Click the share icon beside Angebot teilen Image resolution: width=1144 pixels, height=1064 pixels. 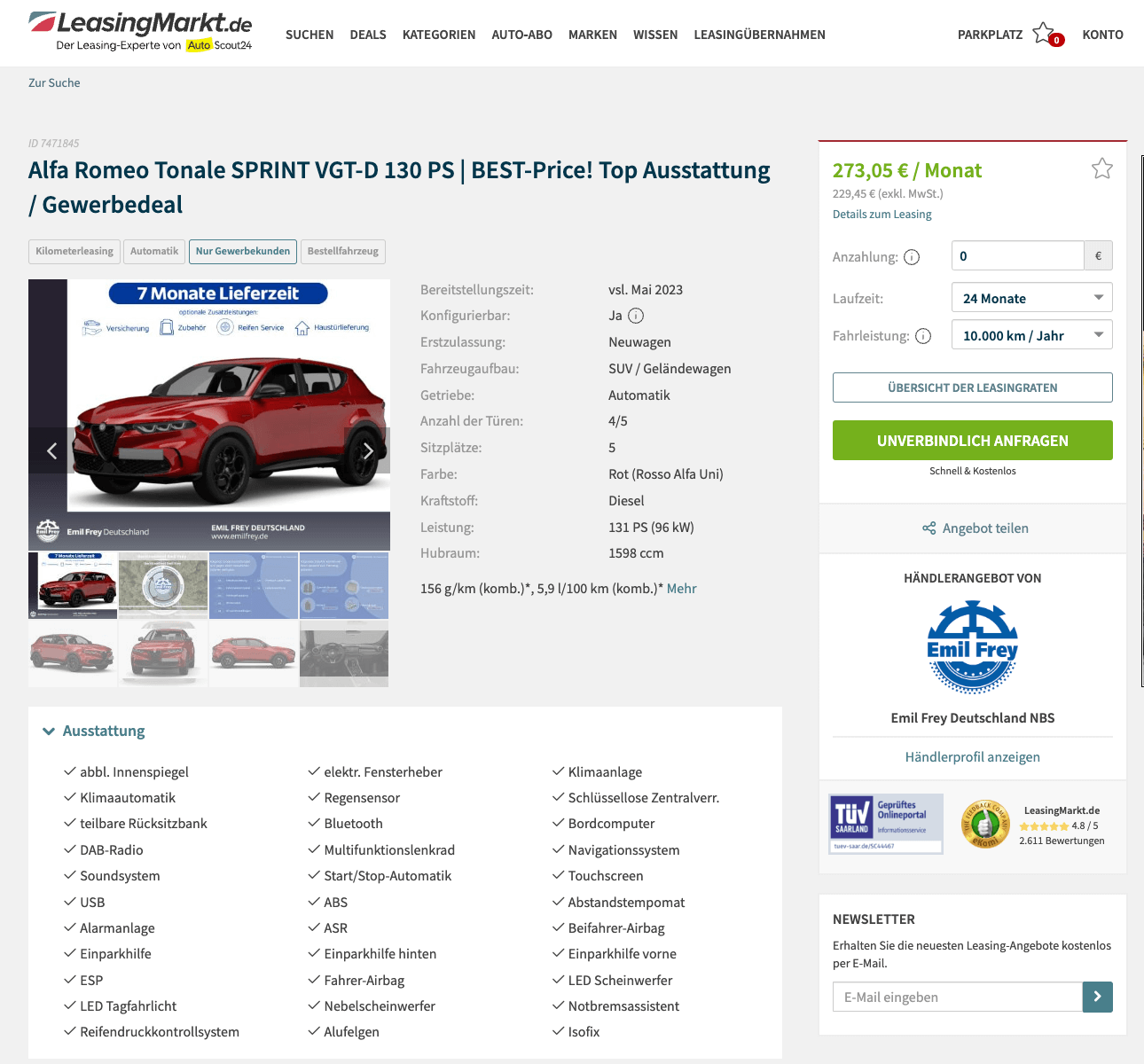[929, 528]
